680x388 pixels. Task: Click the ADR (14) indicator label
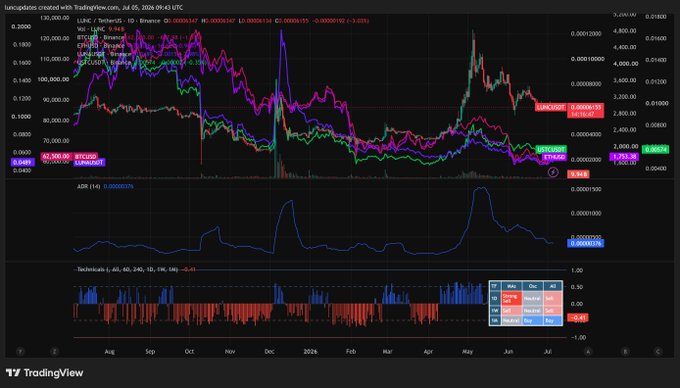click(88, 186)
